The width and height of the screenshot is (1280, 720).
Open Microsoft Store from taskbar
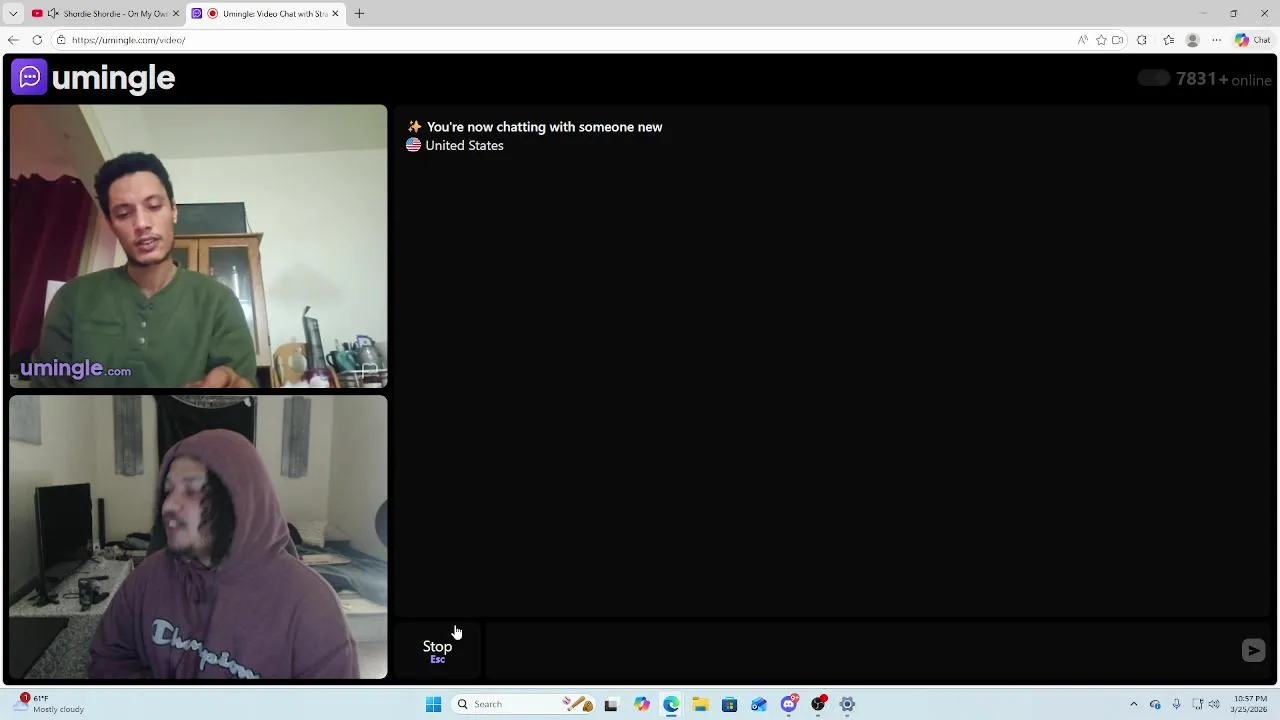pos(729,704)
